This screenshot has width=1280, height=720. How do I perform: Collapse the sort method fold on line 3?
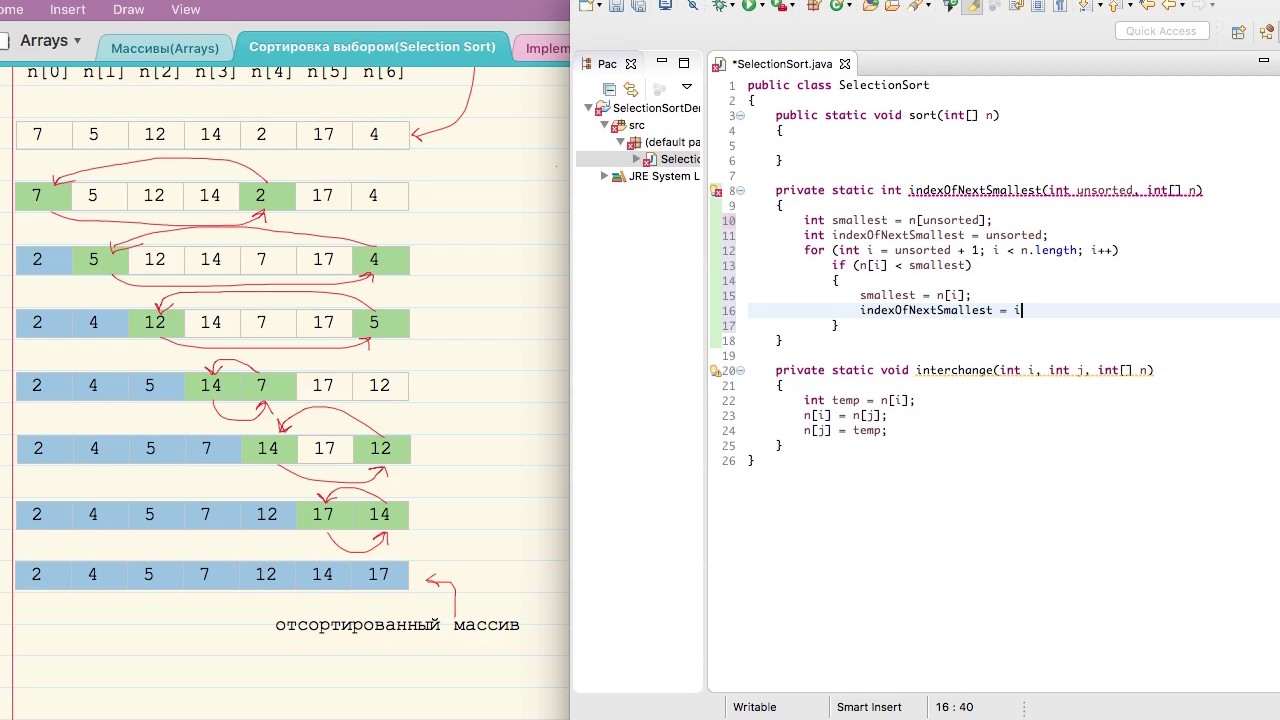point(740,116)
